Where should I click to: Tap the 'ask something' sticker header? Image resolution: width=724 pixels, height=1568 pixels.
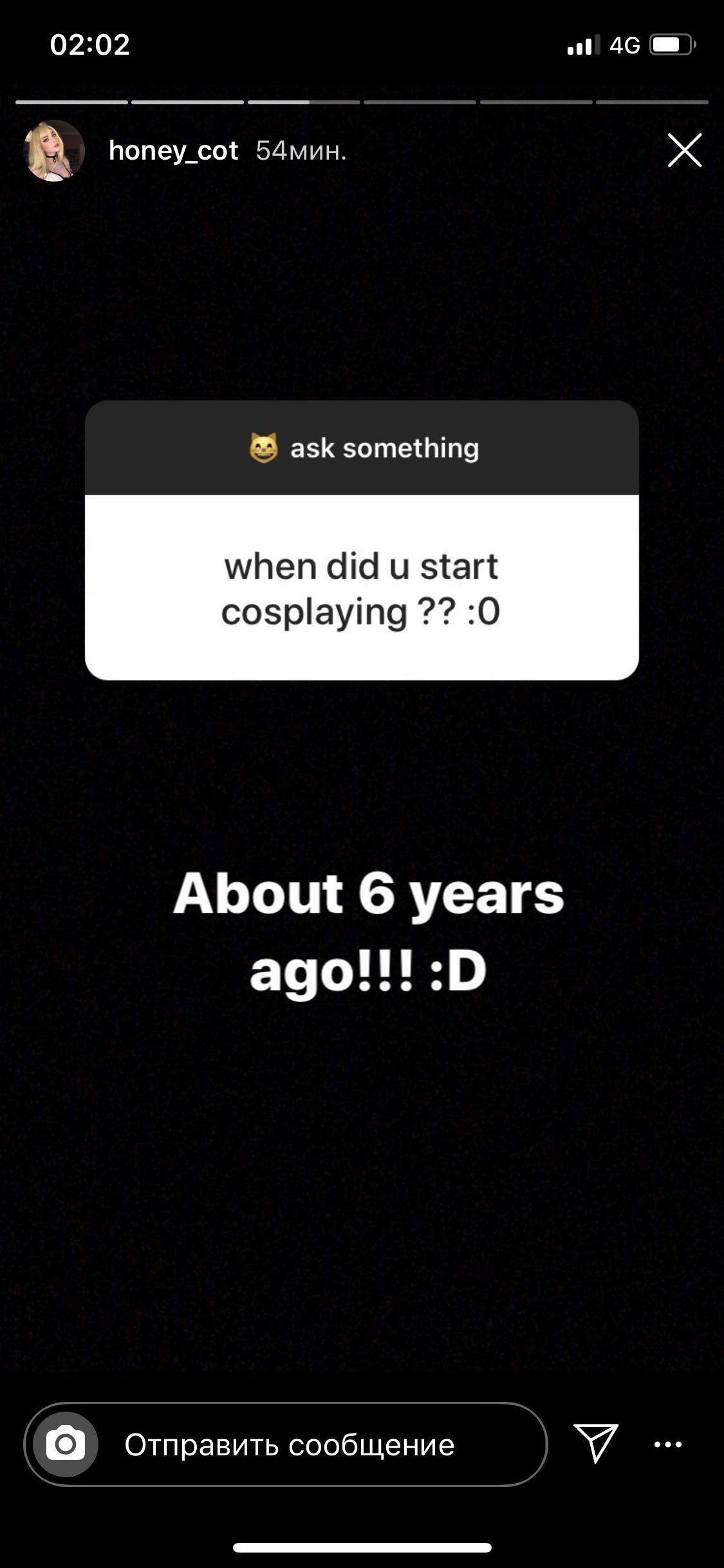362,448
